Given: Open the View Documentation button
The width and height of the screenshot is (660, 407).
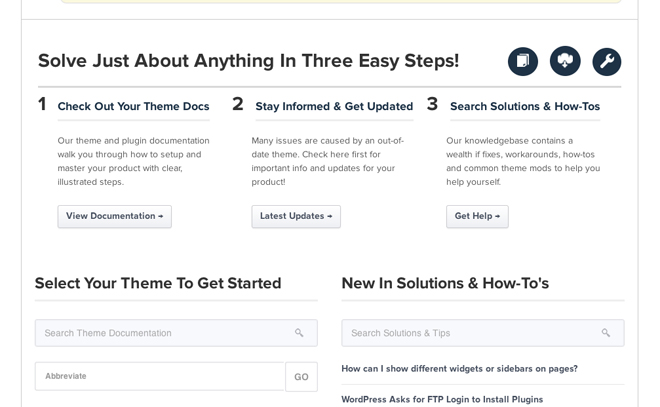Looking at the screenshot, I should pos(114,216).
